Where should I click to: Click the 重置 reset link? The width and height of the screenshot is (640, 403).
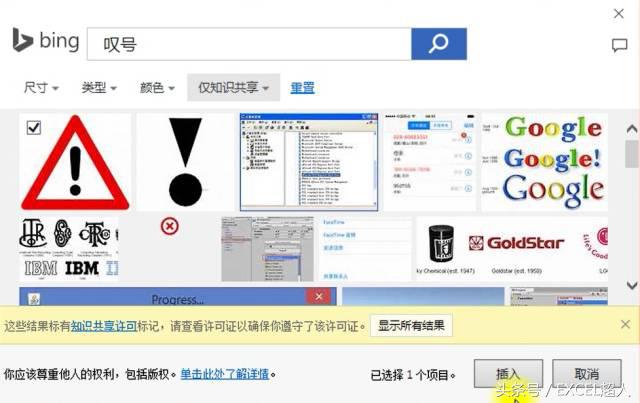(x=302, y=87)
